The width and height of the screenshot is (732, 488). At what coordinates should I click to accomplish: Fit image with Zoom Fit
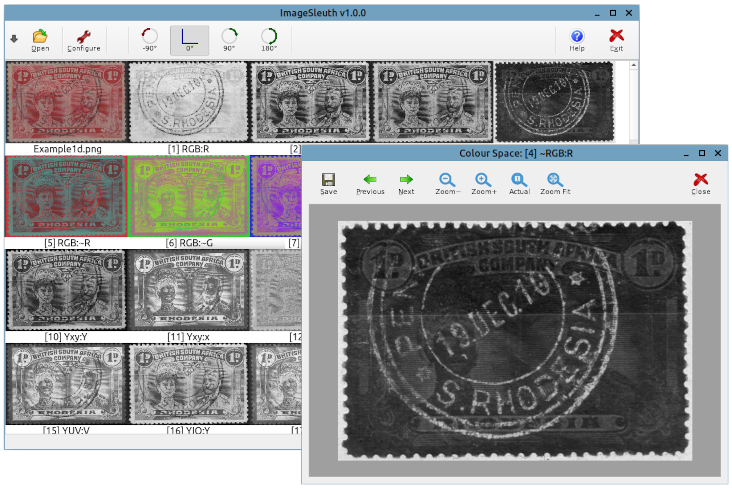(555, 184)
